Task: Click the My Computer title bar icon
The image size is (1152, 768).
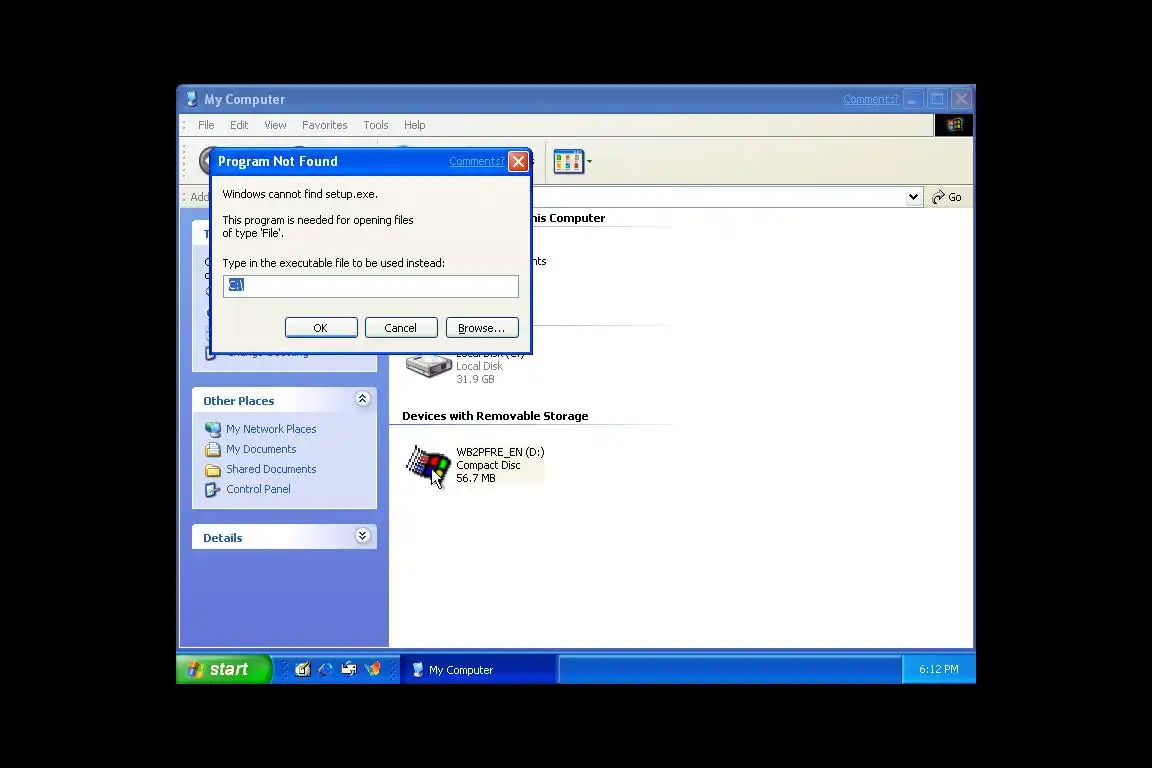Action: pyautogui.click(x=192, y=99)
